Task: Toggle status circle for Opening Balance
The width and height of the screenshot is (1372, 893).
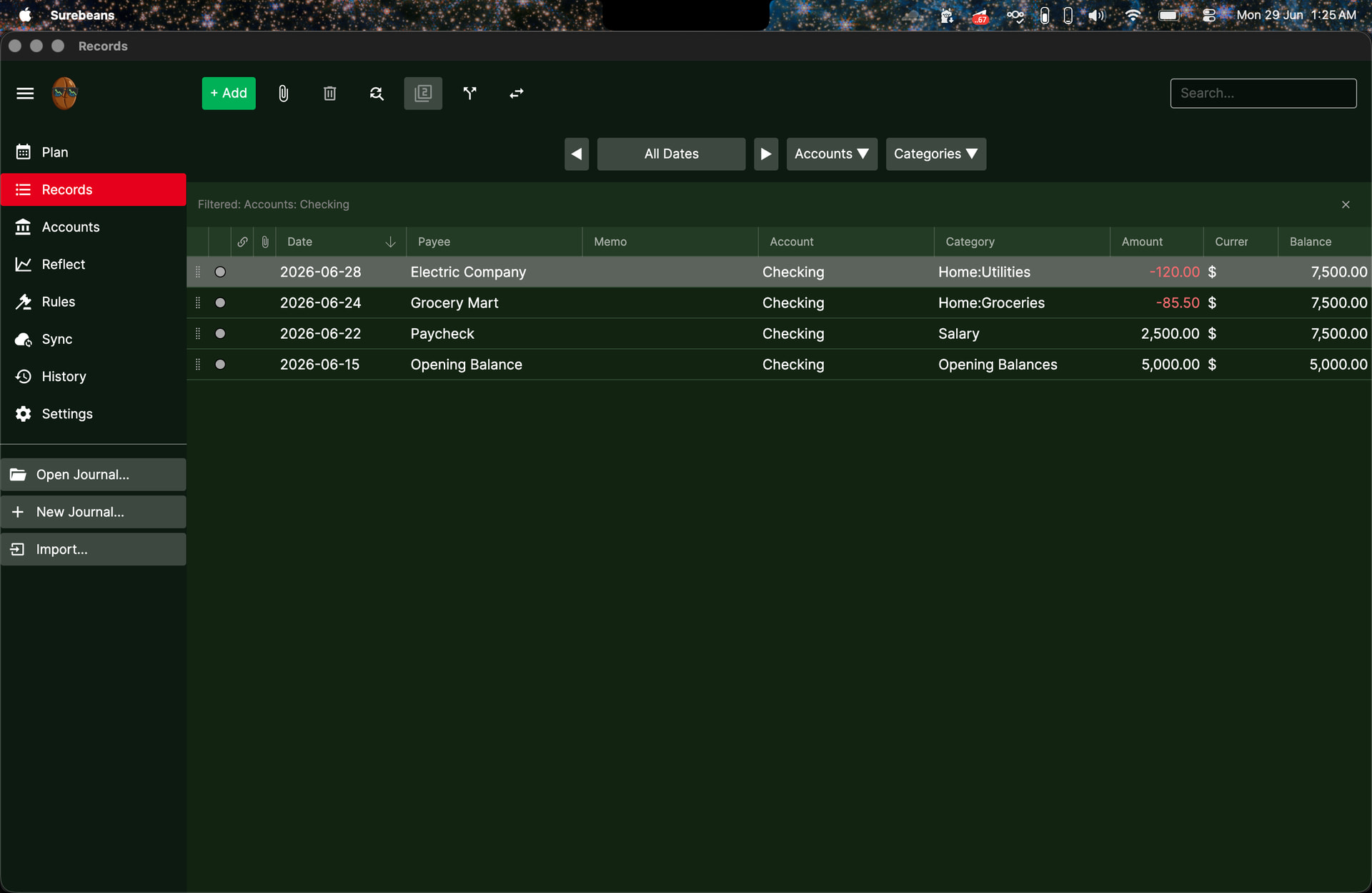Action: tap(220, 364)
